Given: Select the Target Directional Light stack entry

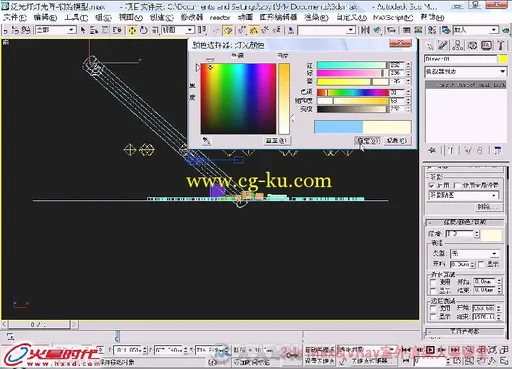Looking at the screenshot, I should (x=466, y=85).
